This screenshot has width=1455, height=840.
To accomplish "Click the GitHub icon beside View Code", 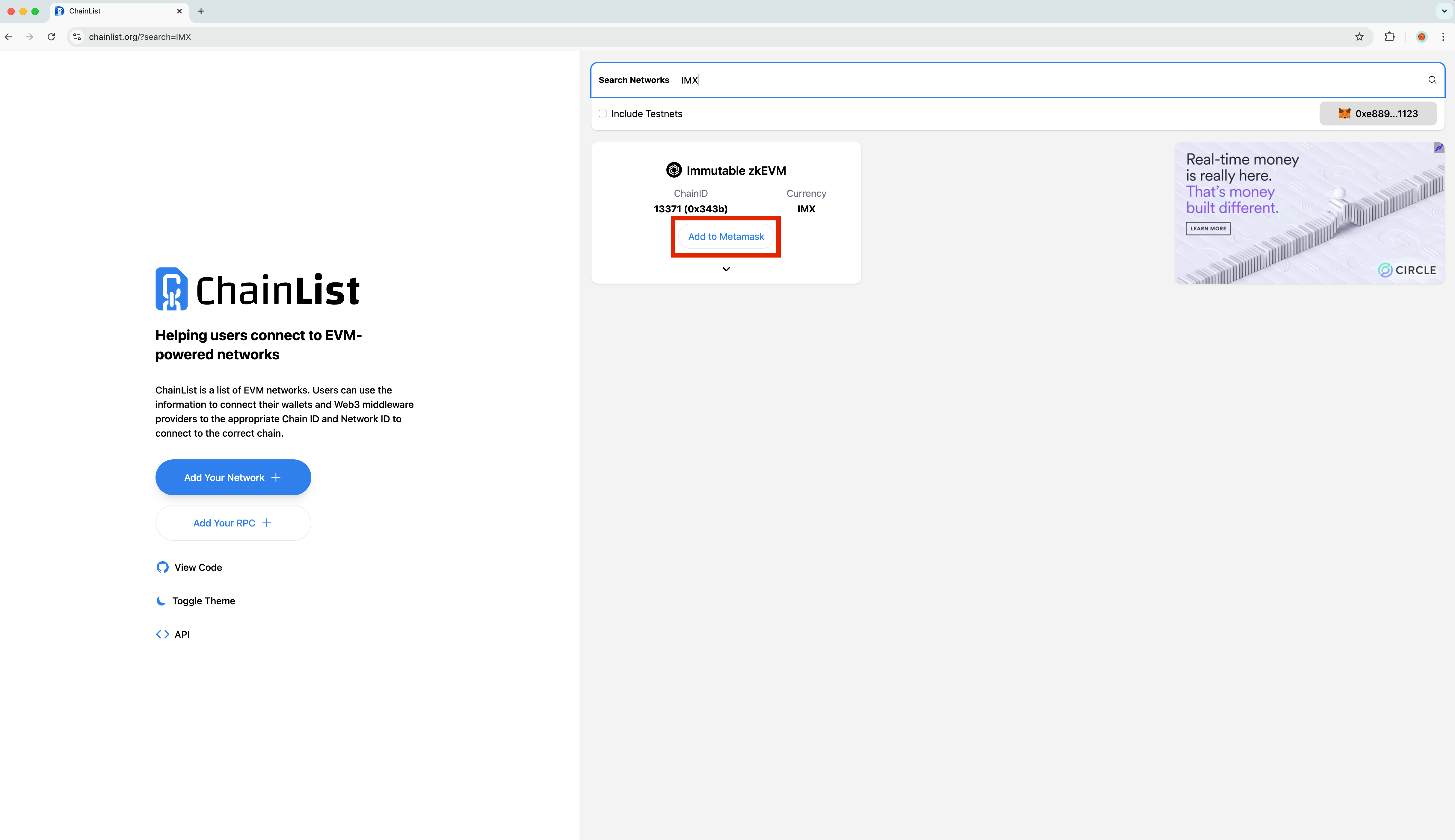I will pos(163,567).
